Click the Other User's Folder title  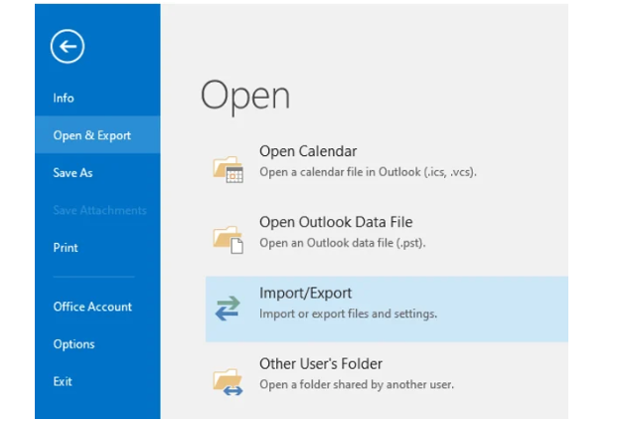tap(321, 364)
